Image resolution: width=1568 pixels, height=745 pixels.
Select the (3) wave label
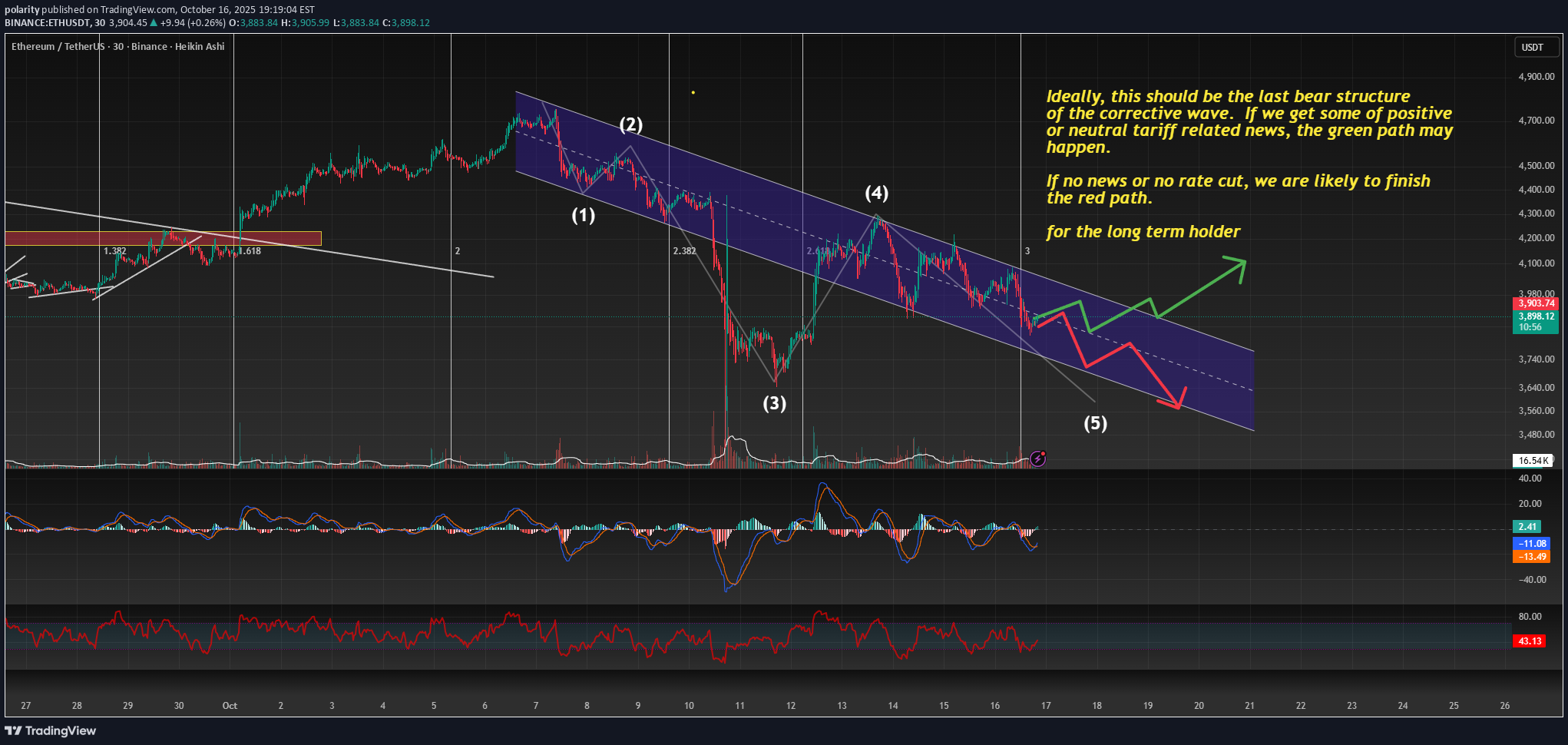click(x=774, y=403)
